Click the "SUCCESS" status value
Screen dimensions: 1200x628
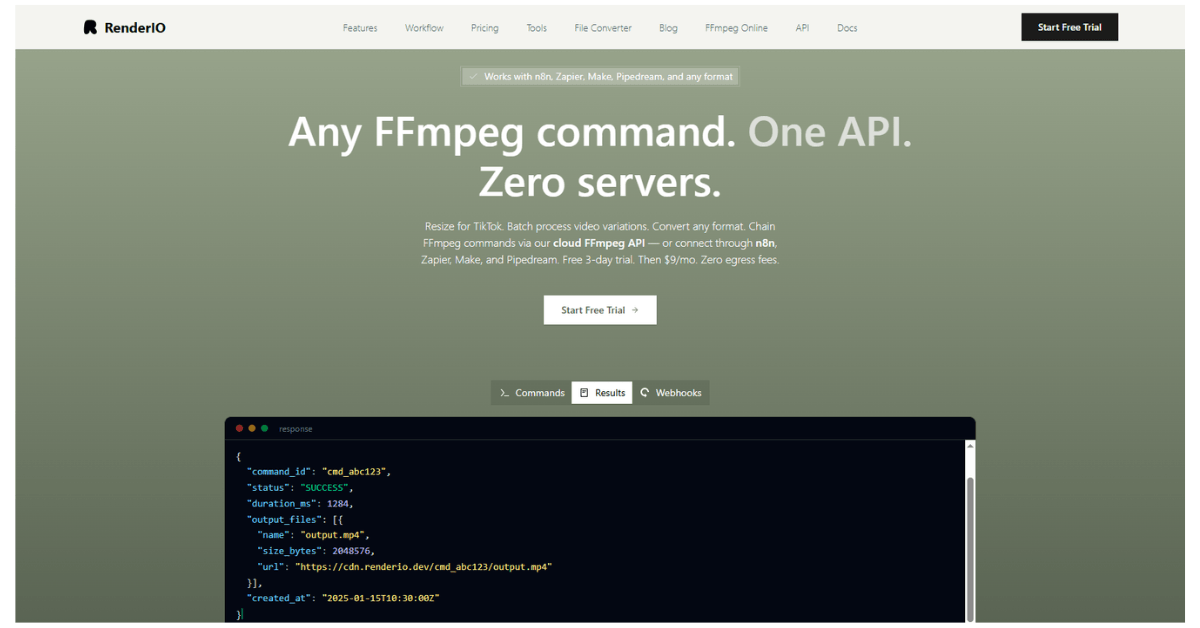tap(327, 487)
